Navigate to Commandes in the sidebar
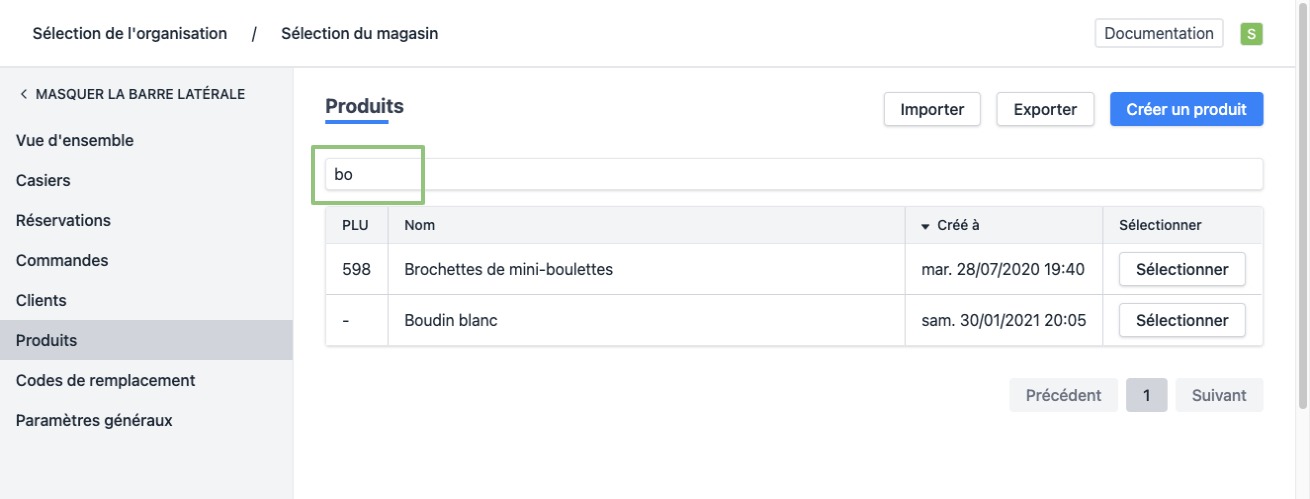 tap(62, 261)
